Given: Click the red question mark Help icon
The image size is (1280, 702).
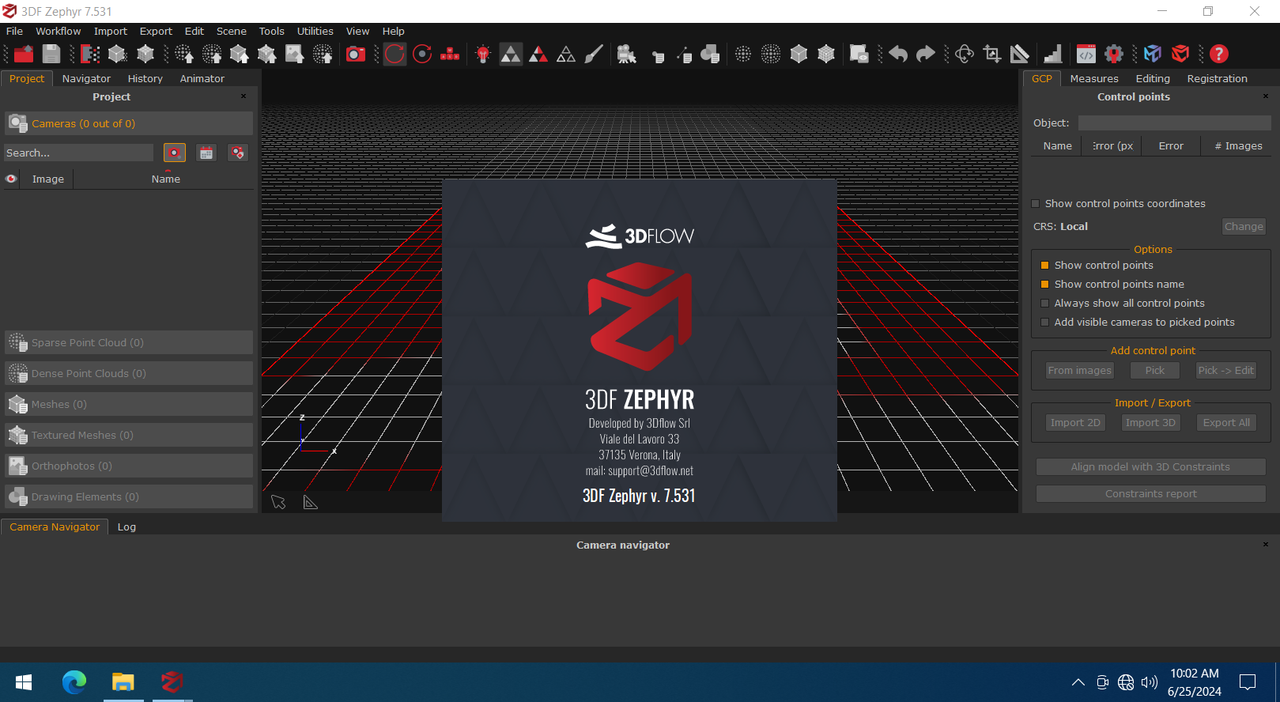Looking at the screenshot, I should pos(1218,54).
